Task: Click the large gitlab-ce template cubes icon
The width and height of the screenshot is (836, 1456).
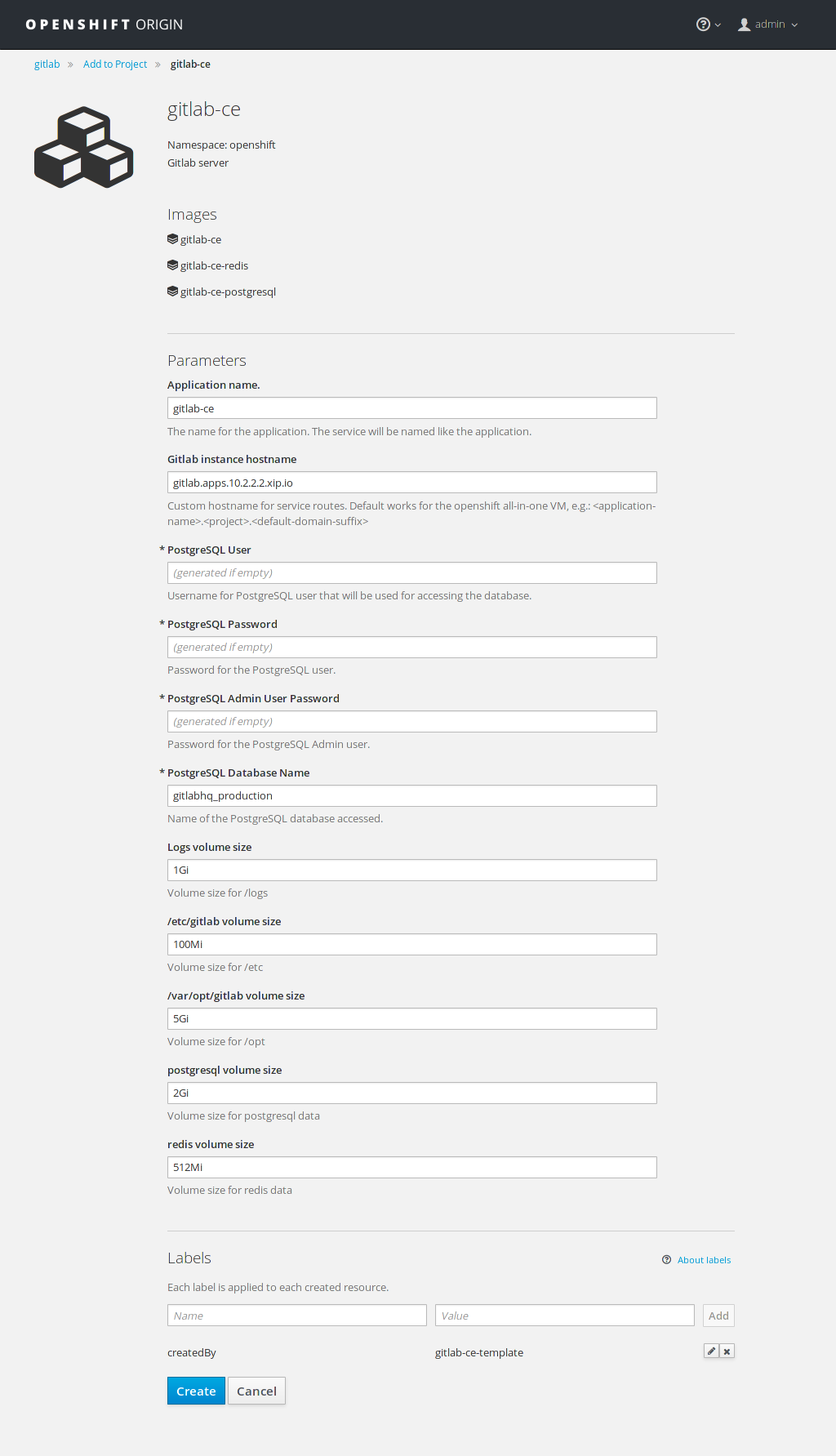Action: pyautogui.click(x=83, y=147)
